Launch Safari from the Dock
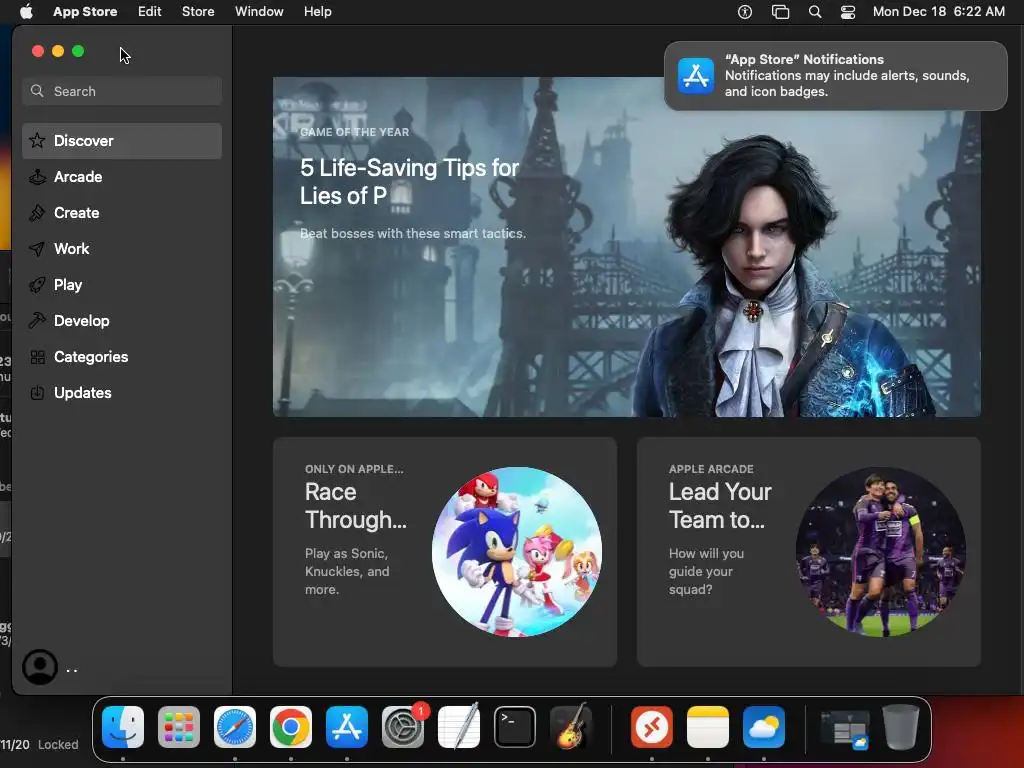The image size is (1024, 768). pyautogui.click(x=235, y=727)
